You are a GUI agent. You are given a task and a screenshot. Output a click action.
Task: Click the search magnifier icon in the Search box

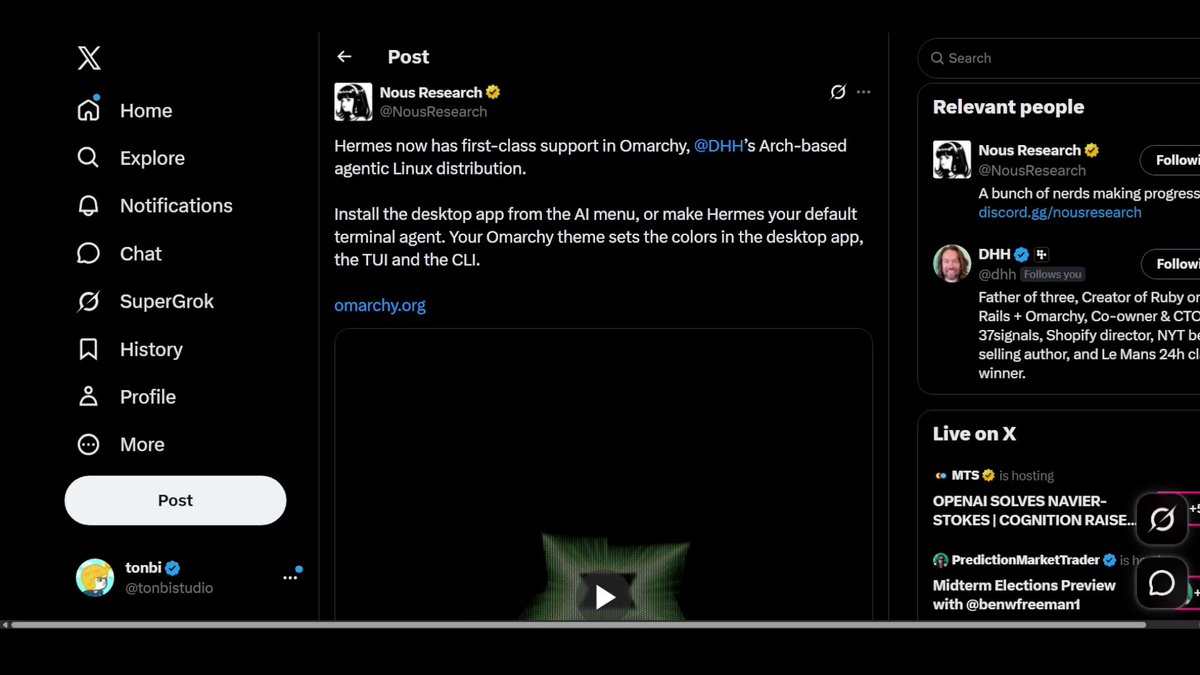(937, 58)
